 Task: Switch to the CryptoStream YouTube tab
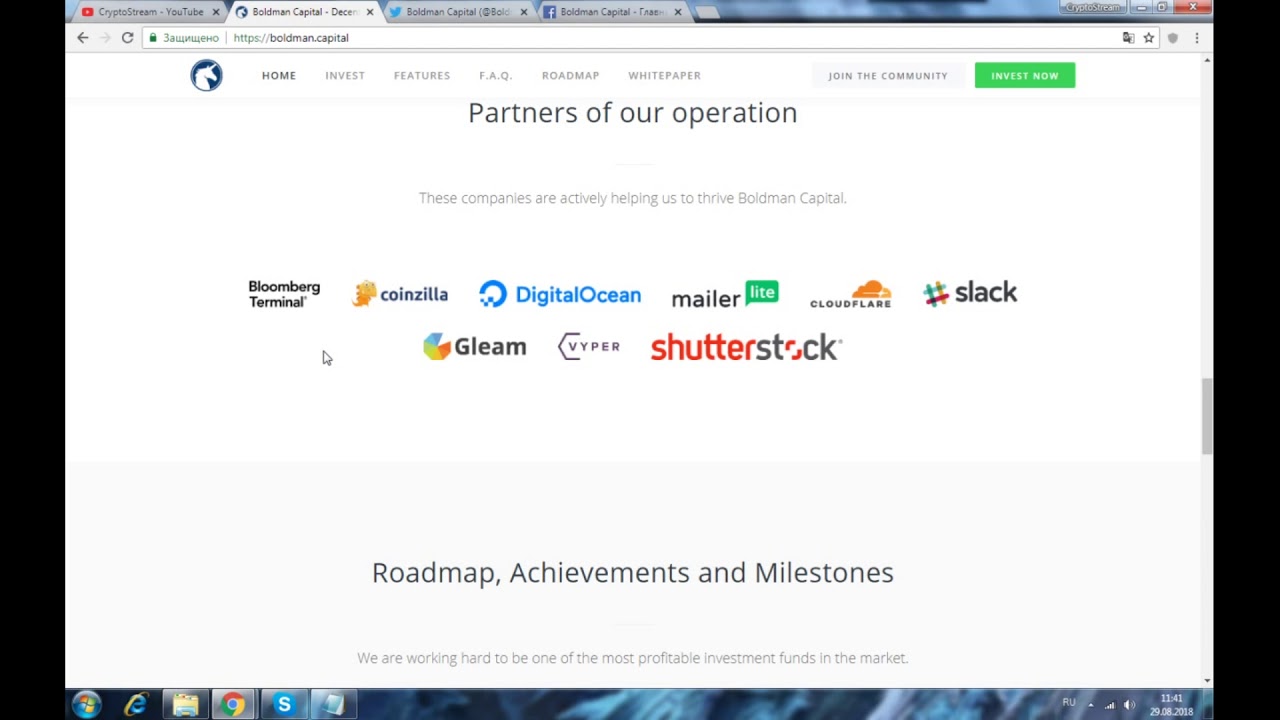click(150, 12)
